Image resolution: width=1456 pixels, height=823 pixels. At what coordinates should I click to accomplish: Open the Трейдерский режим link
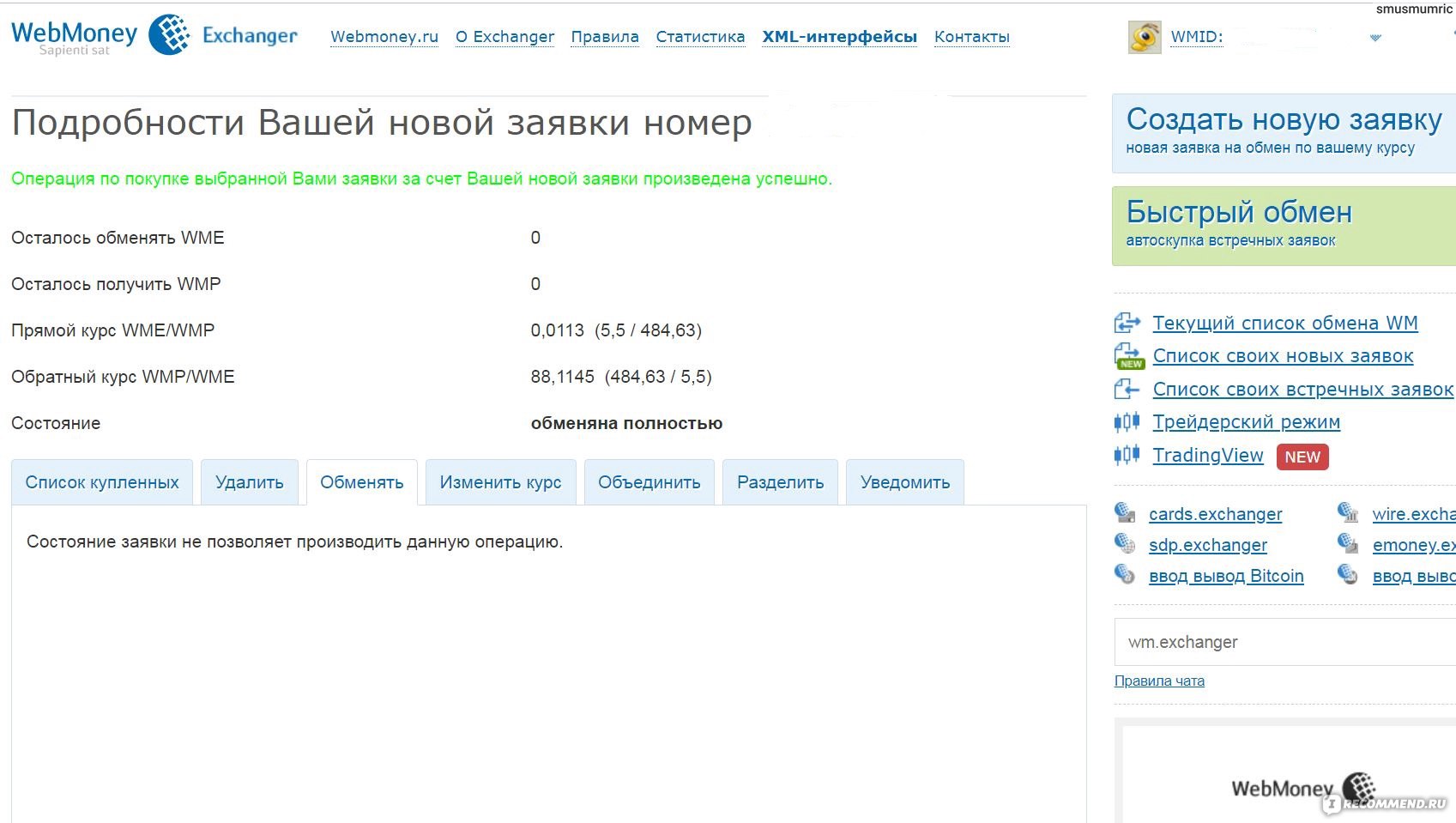(x=1247, y=422)
